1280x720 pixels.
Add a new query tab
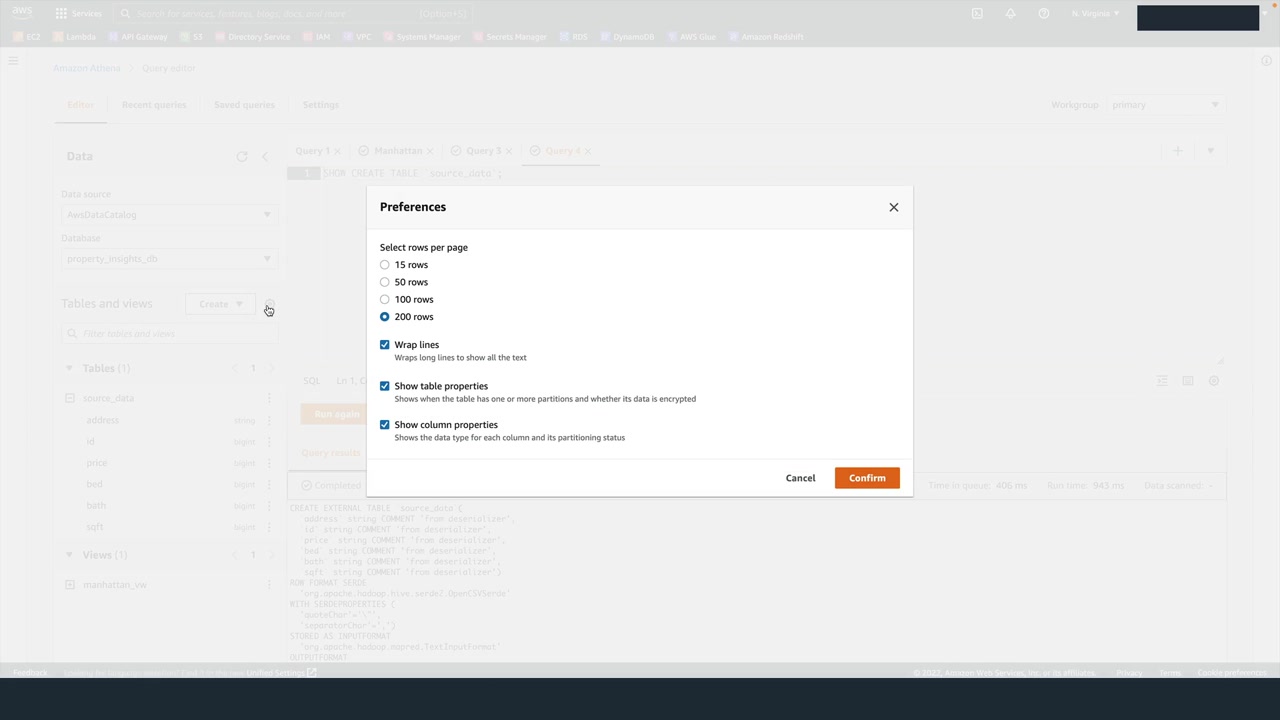click(x=1178, y=151)
